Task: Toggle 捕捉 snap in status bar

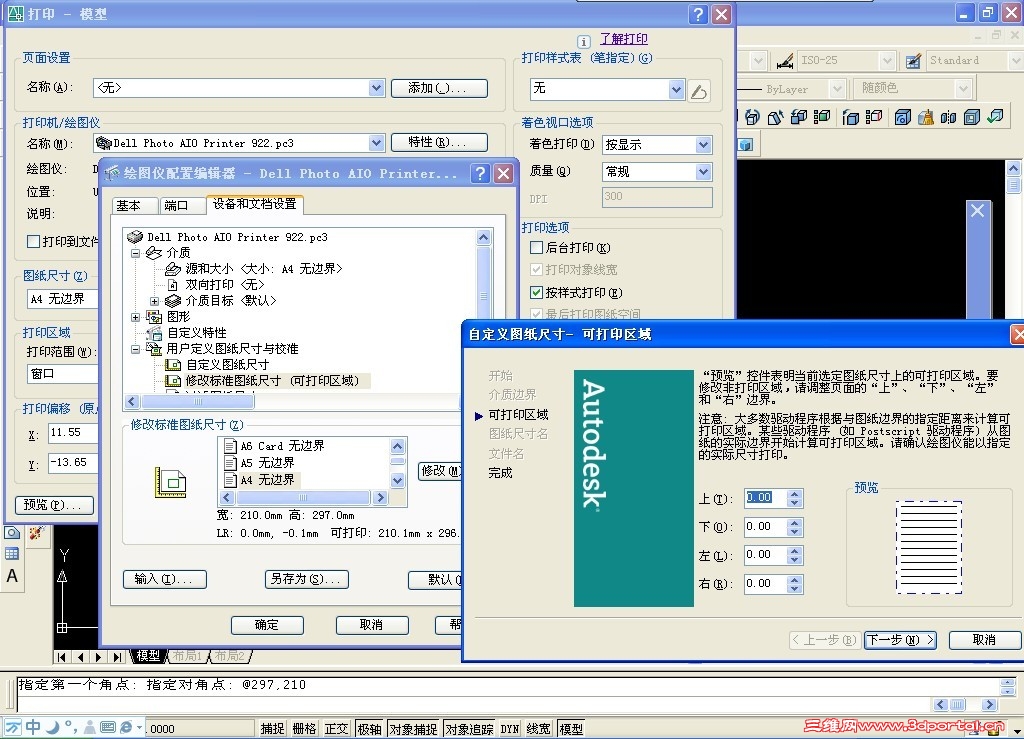Action: click(272, 729)
